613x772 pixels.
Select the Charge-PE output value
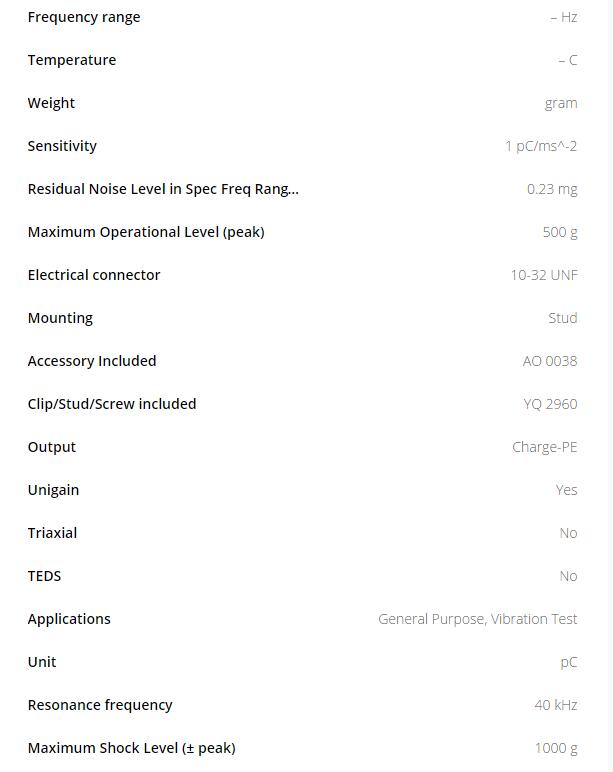tap(545, 447)
